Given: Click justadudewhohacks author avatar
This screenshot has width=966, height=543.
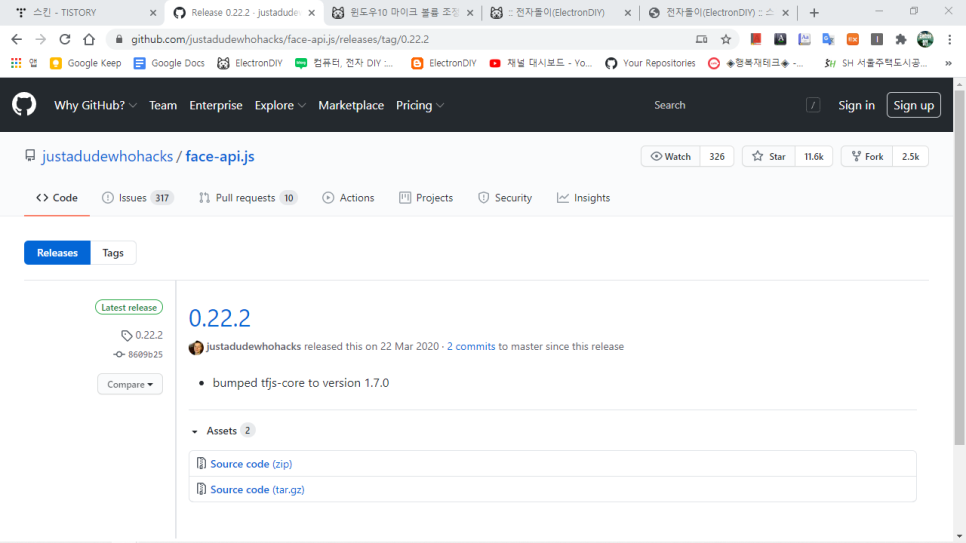Looking at the screenshot, I should 196,348.
